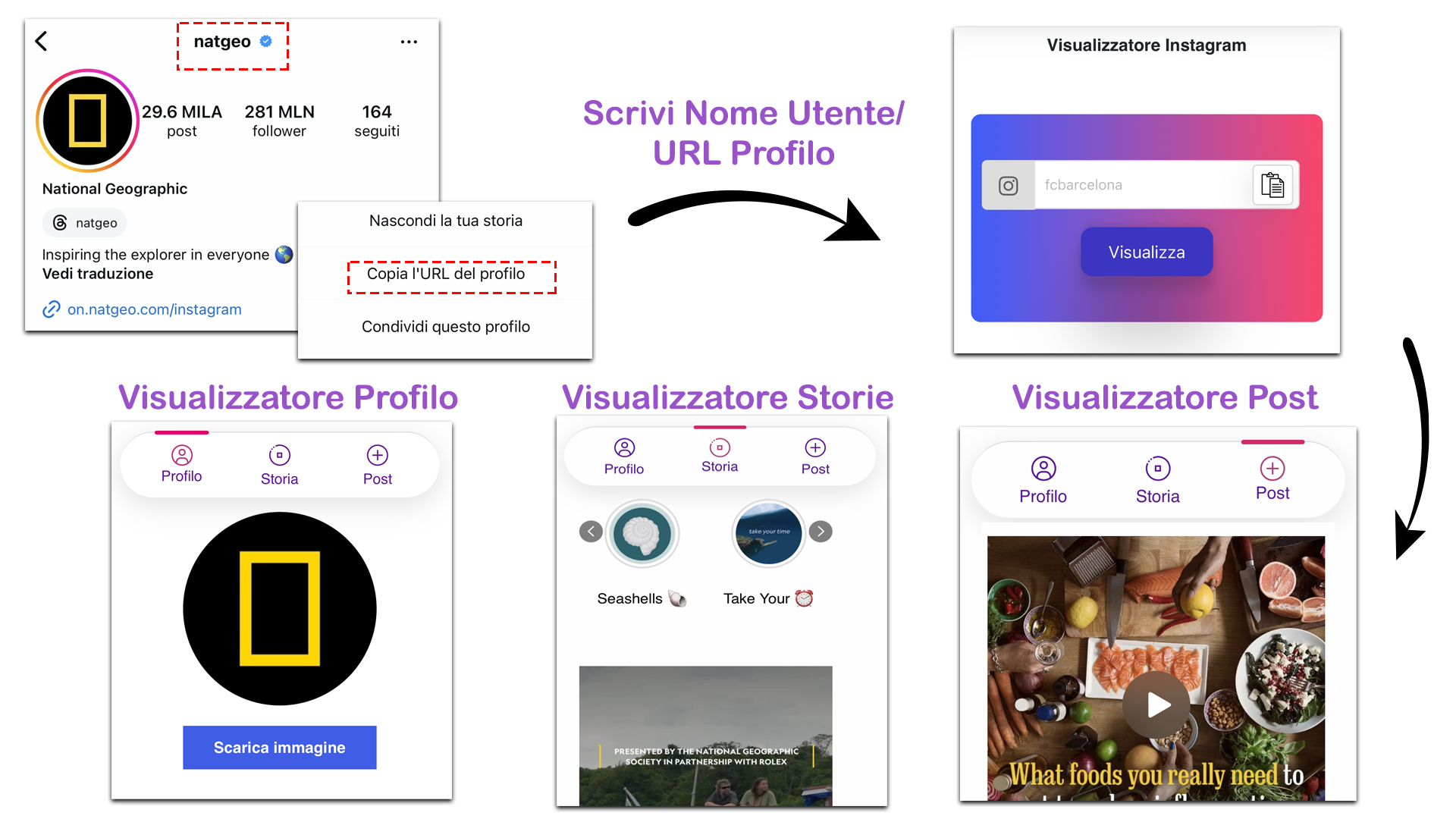Select Profilo tab in Visualizzatore Post panel
The width and height of the screenshot is (1456, 819).
click(1043, 481)
